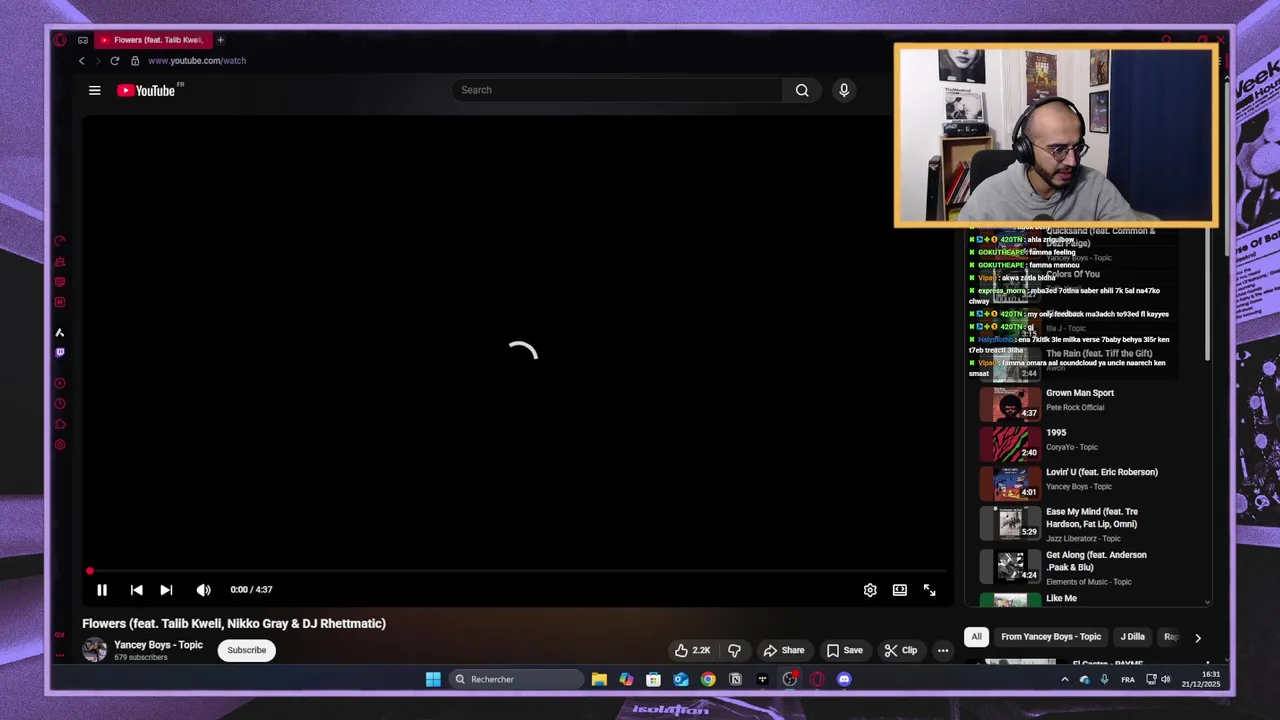Screen dimensions: 1280x720
Task: Skip to next video in player
Action: tap(166, 590)
